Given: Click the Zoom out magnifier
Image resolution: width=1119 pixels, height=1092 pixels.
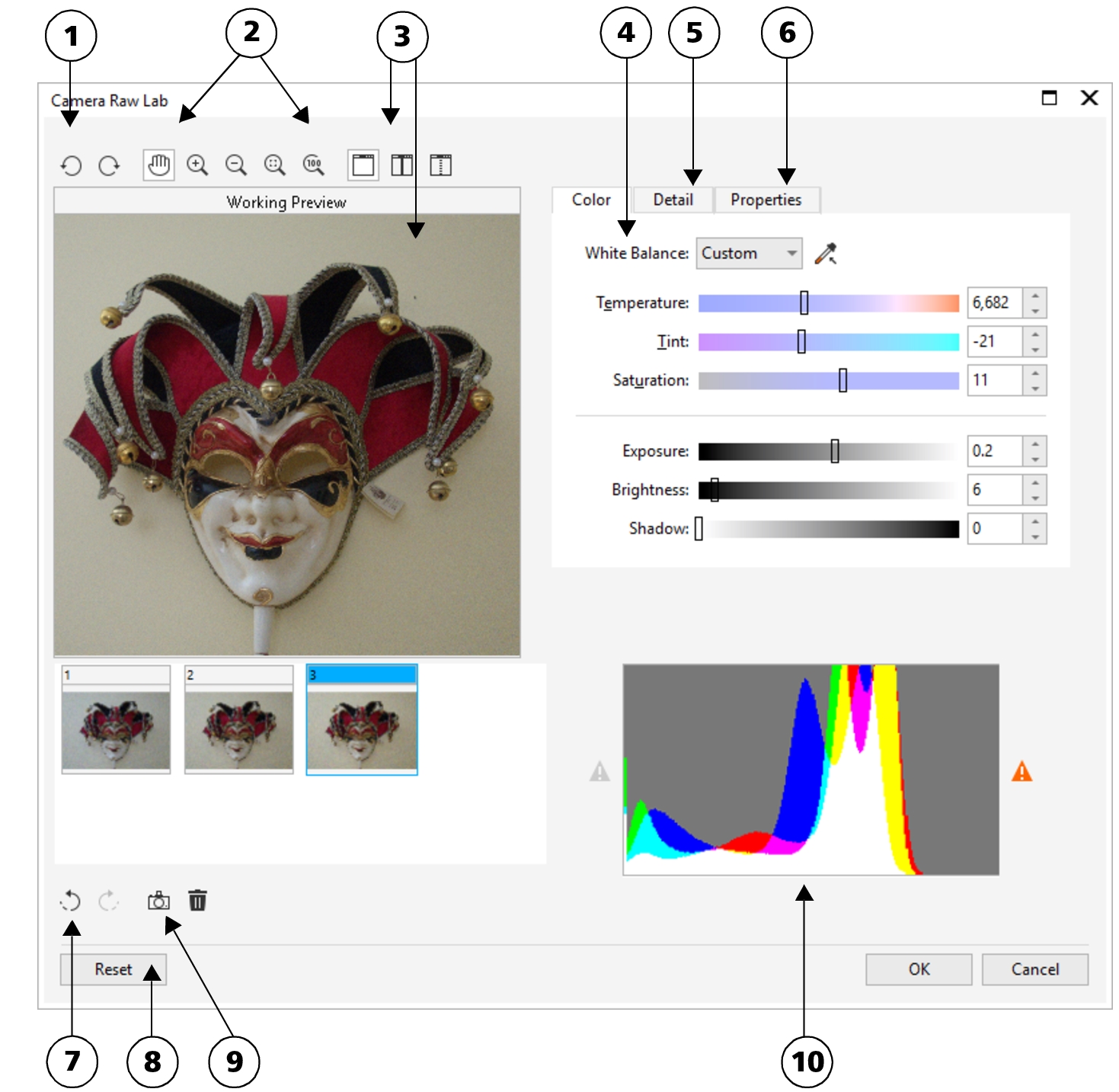Looking at the screenshot, I should pos(236,165).
